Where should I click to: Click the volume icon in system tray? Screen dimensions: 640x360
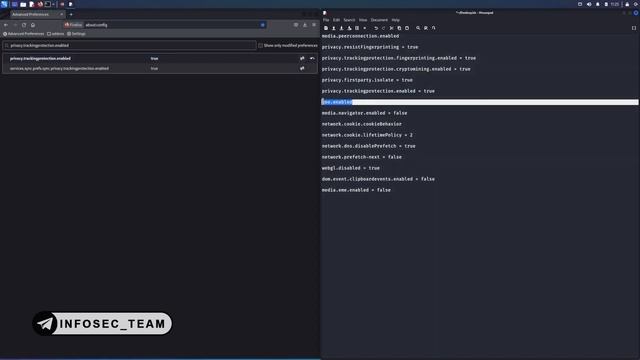coord(589,4)
